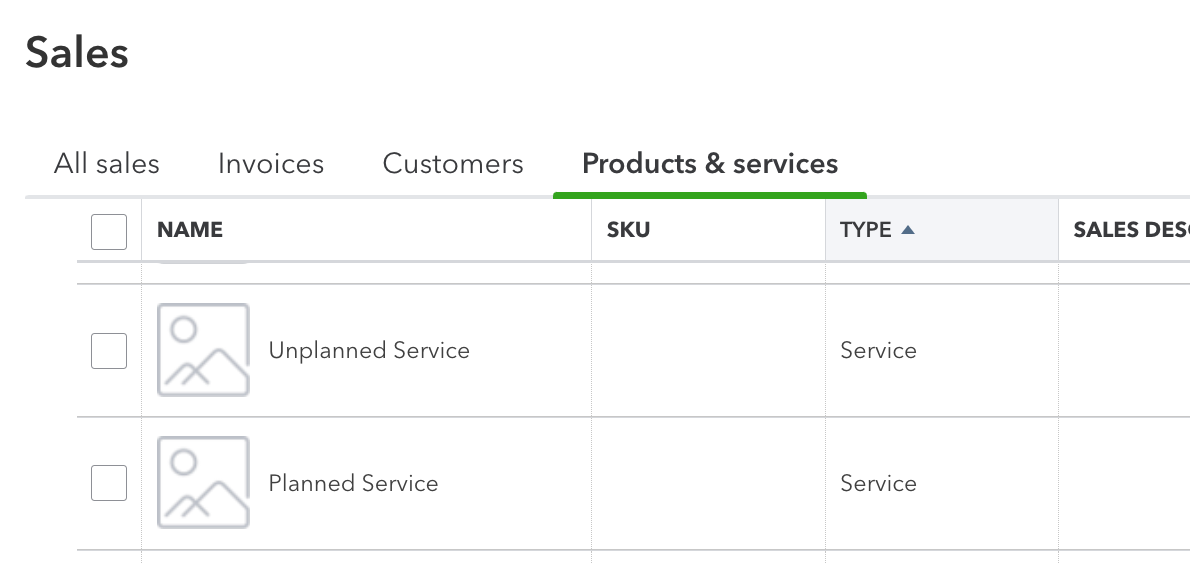Select the Products & services tab

pos(710,164)
